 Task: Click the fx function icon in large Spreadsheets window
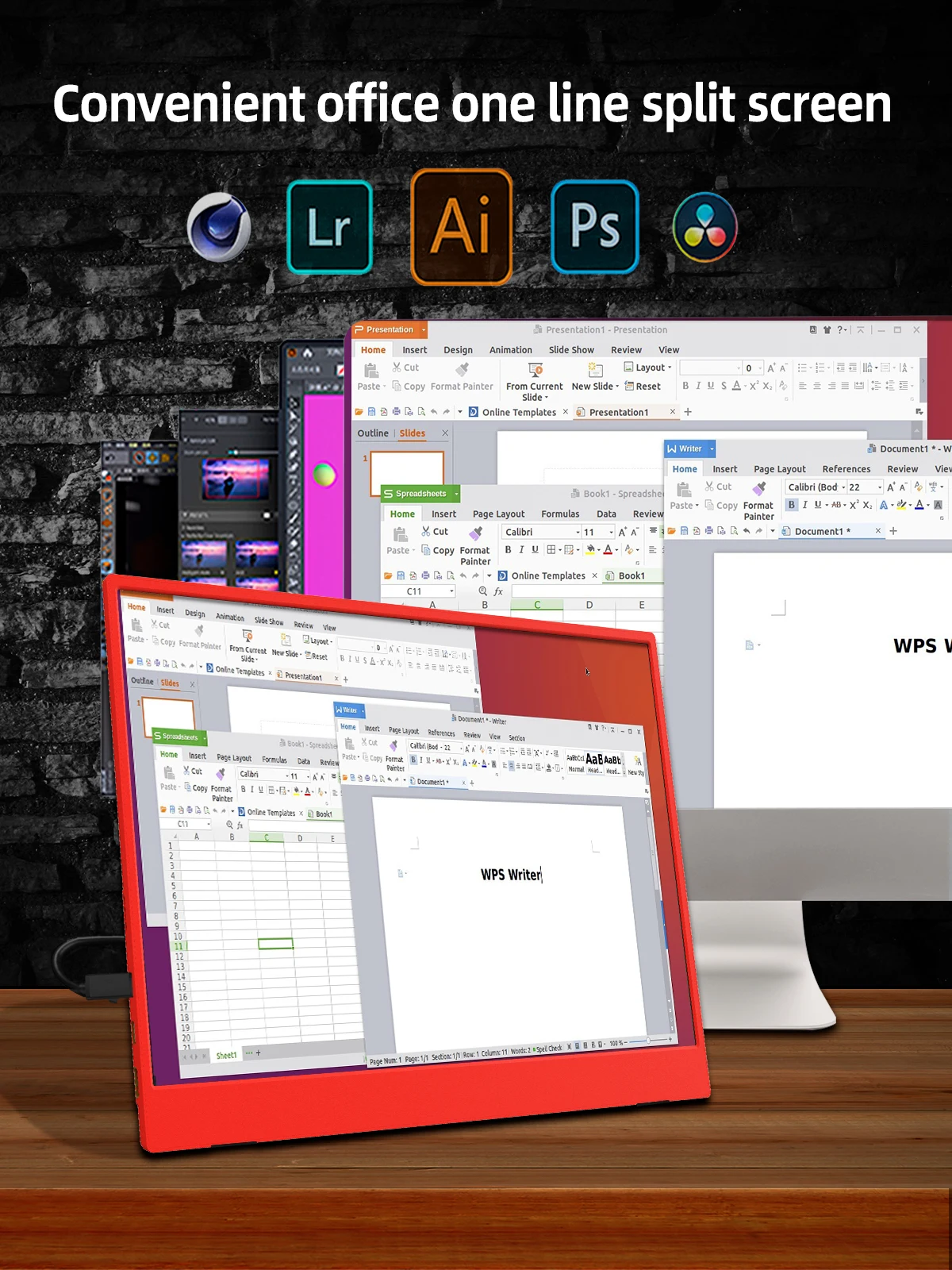[498, 591]
